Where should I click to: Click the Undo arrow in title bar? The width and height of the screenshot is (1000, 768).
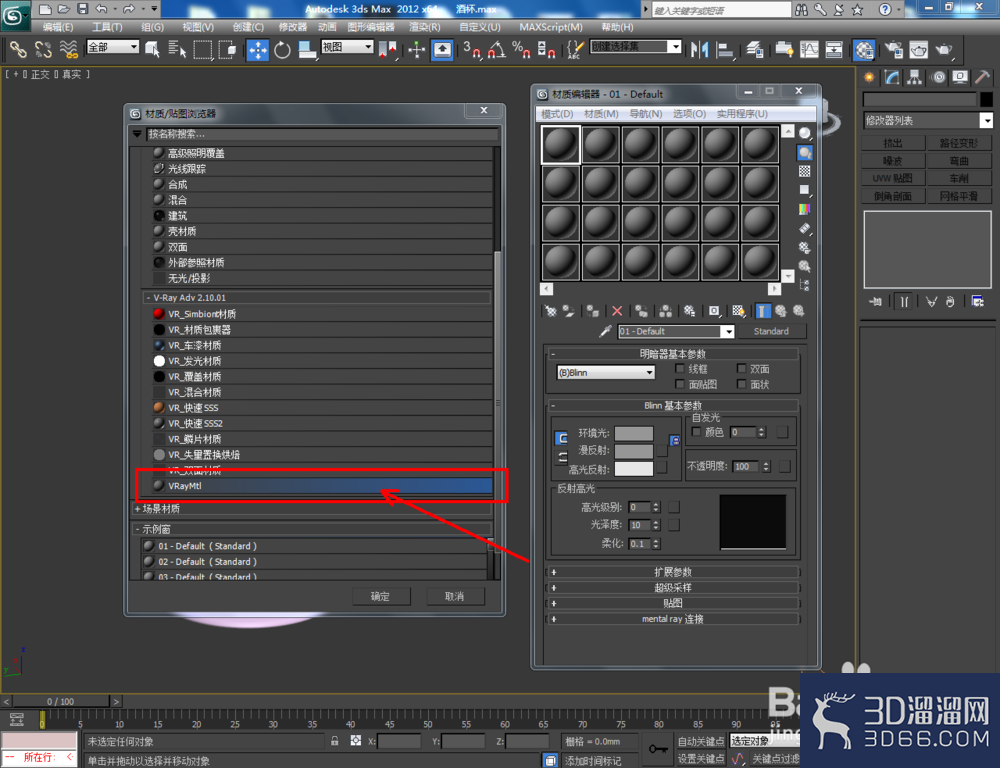101,9
